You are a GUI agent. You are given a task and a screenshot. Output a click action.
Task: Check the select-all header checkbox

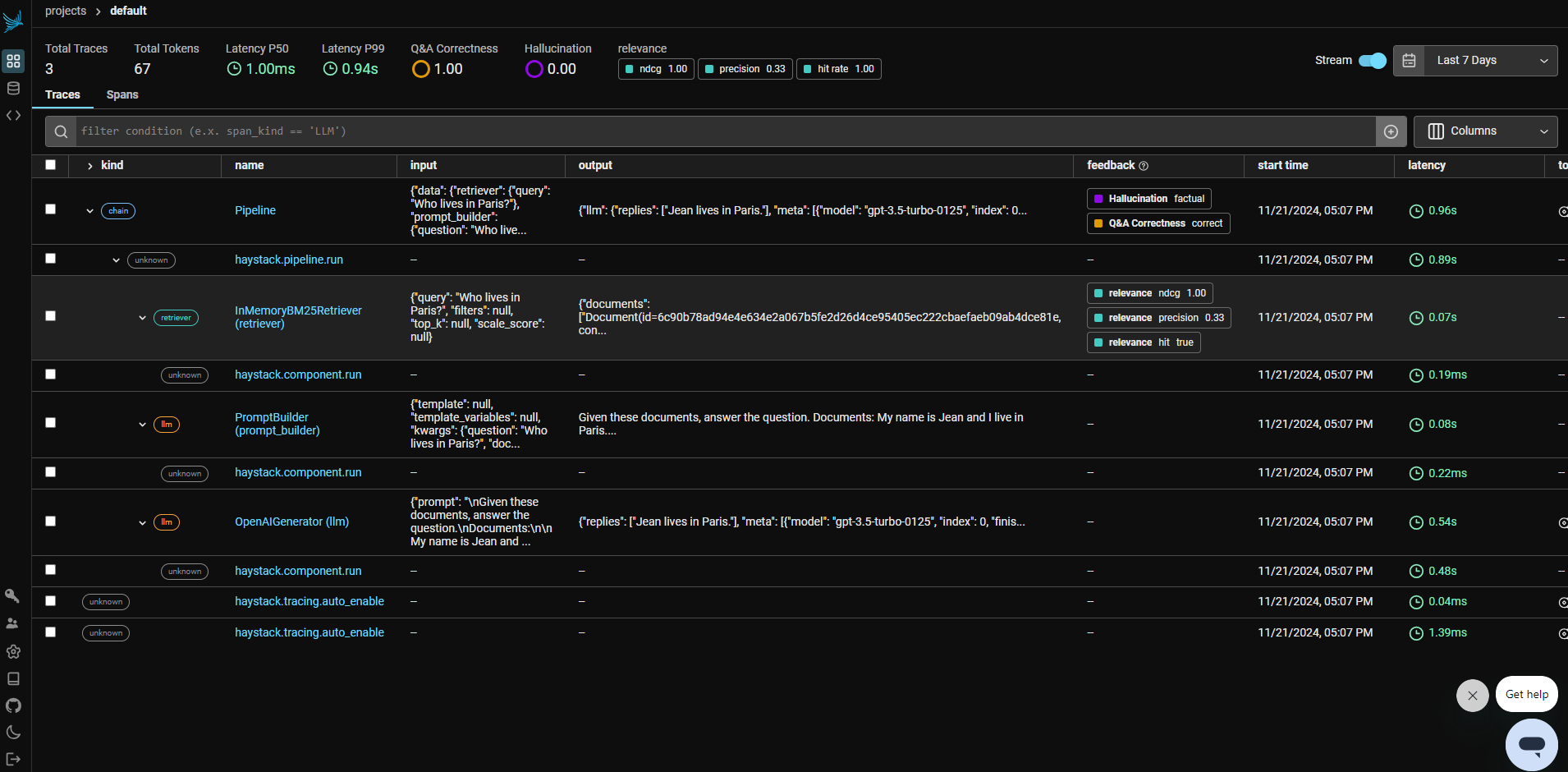[51, 165]
